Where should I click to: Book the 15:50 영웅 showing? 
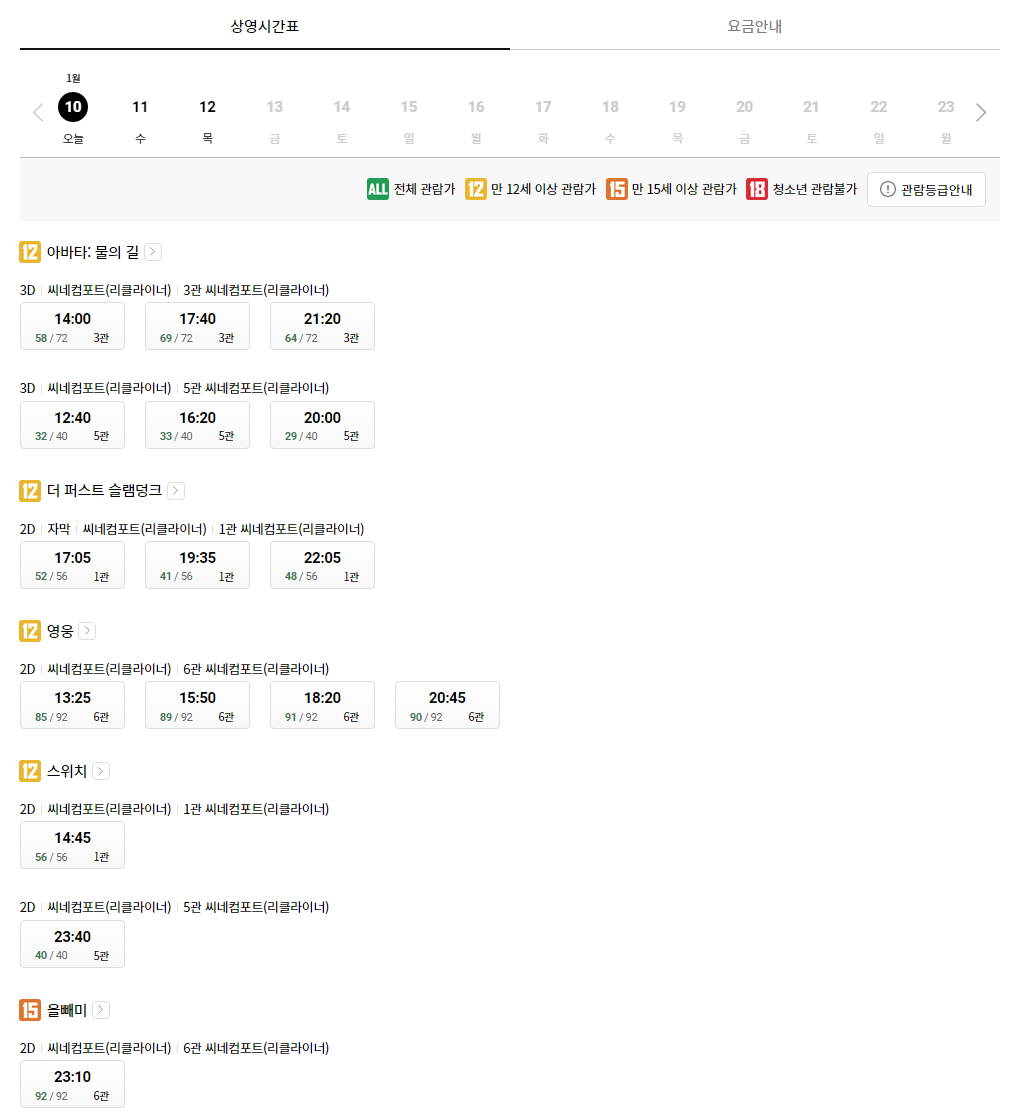(x=197, y=705)
